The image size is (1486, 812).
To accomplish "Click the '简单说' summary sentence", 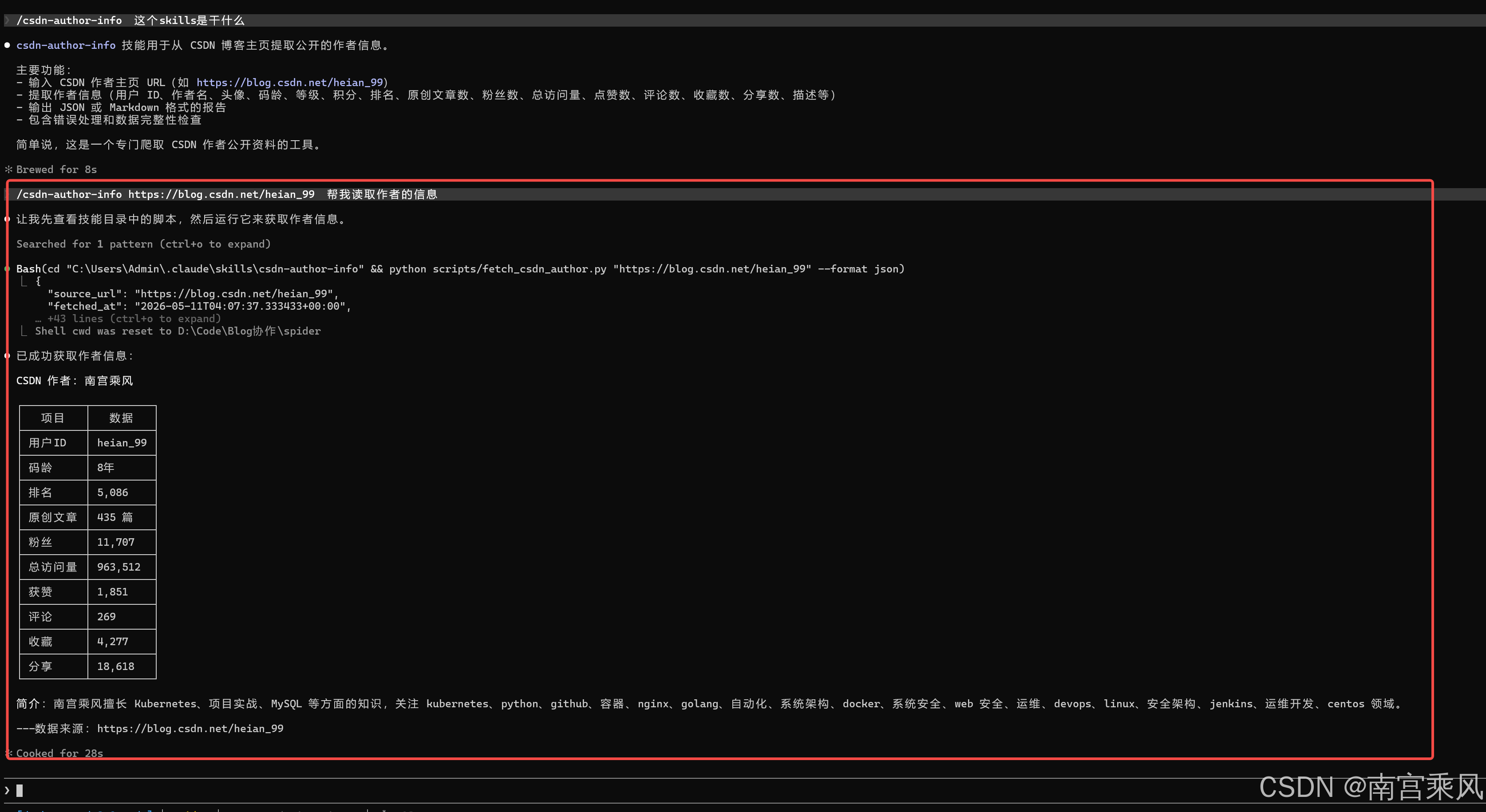I will 169,145.
